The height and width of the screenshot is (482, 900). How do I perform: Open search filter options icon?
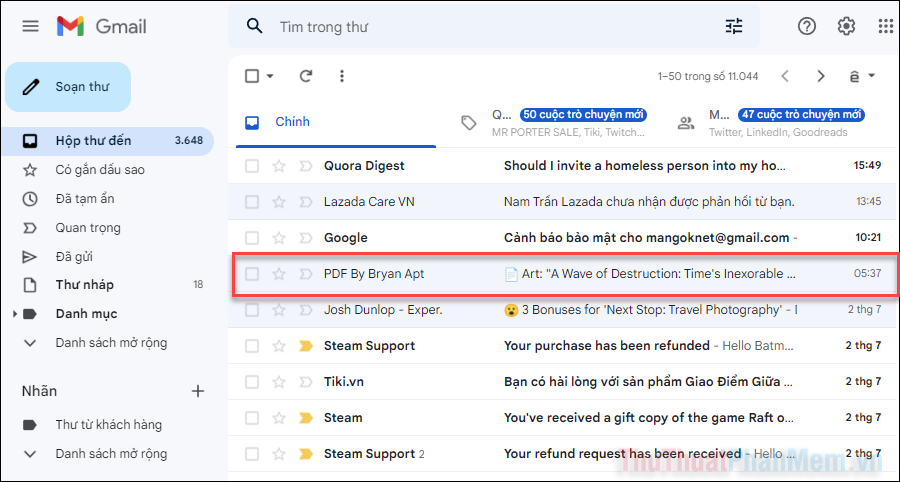(734, 26)
